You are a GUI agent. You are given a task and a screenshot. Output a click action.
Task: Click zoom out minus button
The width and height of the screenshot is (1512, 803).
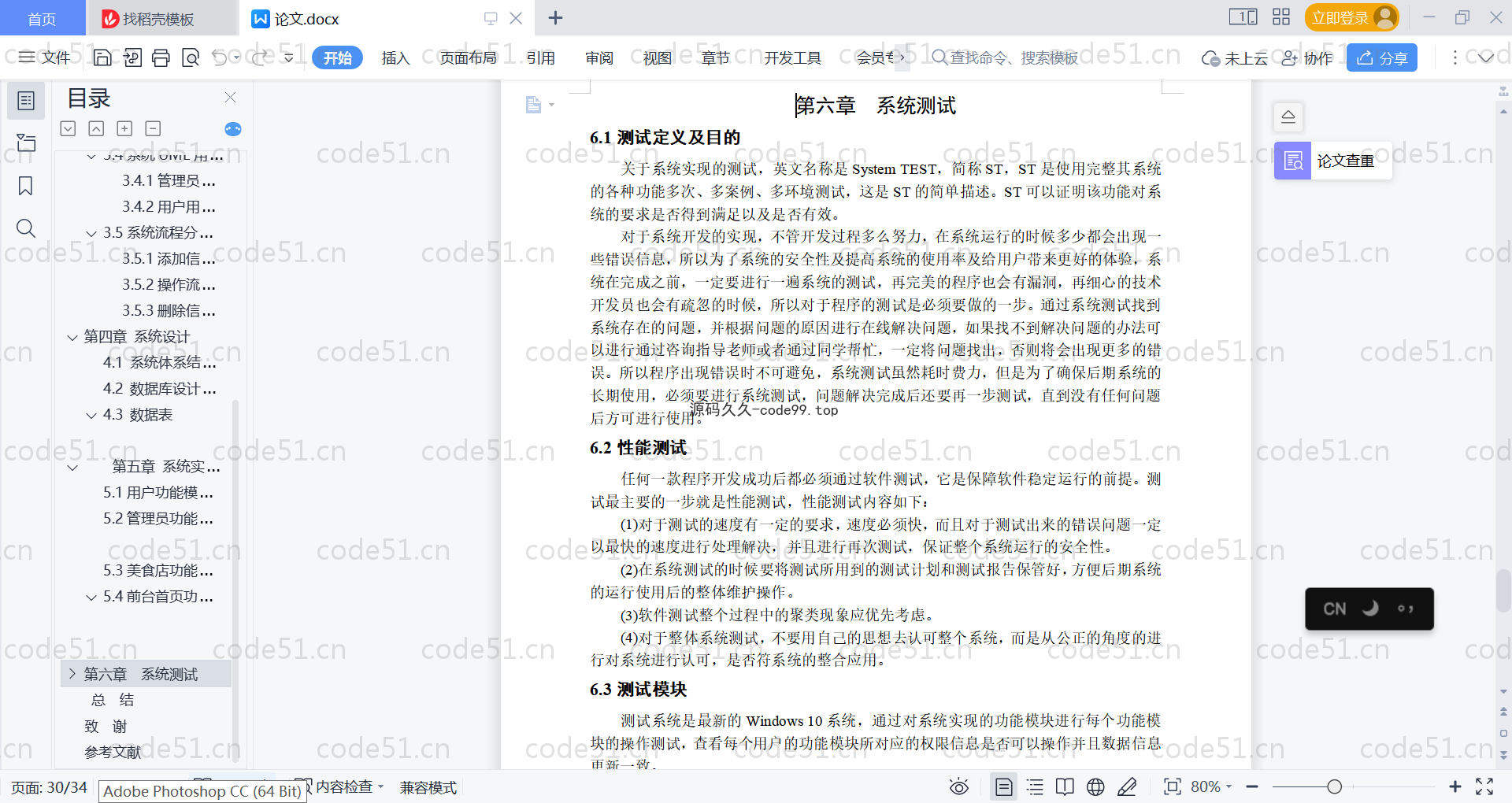point(1252,786)
